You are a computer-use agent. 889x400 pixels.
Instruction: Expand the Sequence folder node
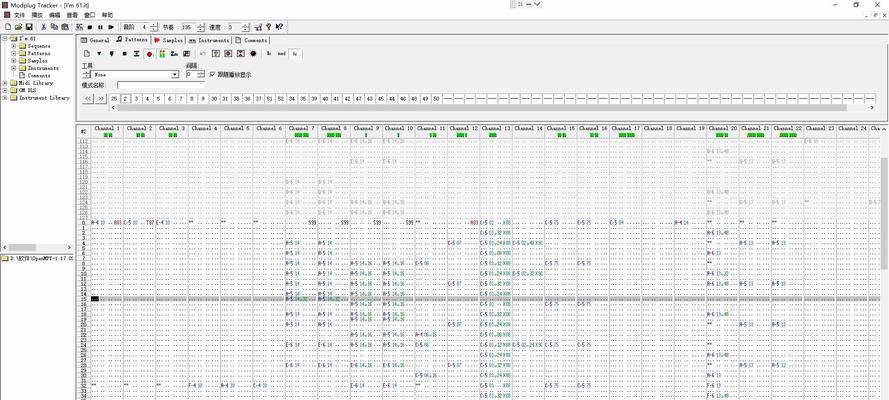click(14, 46)
